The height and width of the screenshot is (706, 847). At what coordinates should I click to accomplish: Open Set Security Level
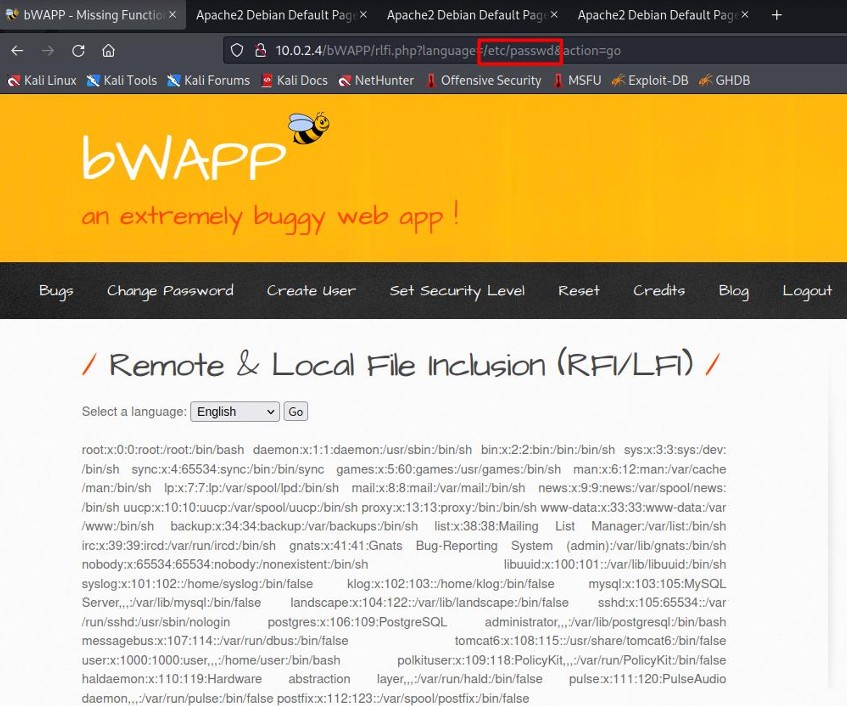457,291
